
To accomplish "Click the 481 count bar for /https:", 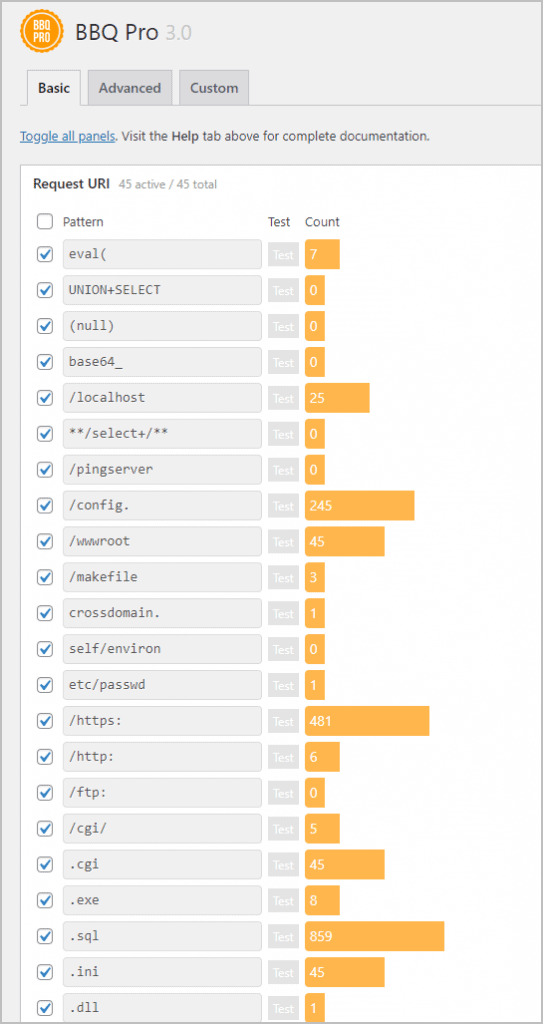I will [367, 721].
